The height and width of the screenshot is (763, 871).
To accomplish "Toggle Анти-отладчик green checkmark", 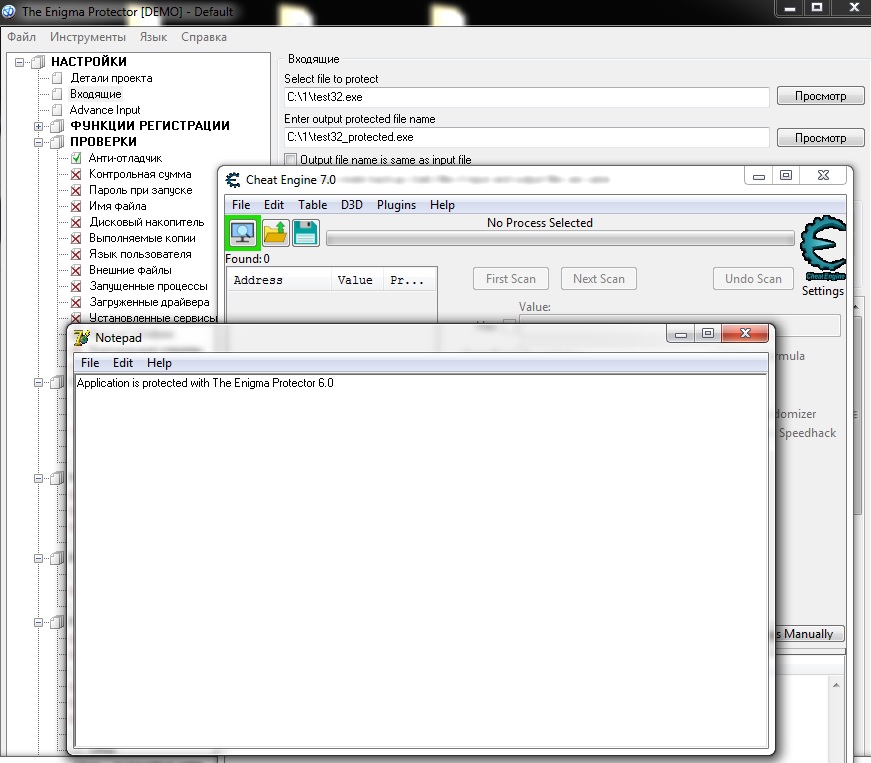I will (x=77, y=158).
